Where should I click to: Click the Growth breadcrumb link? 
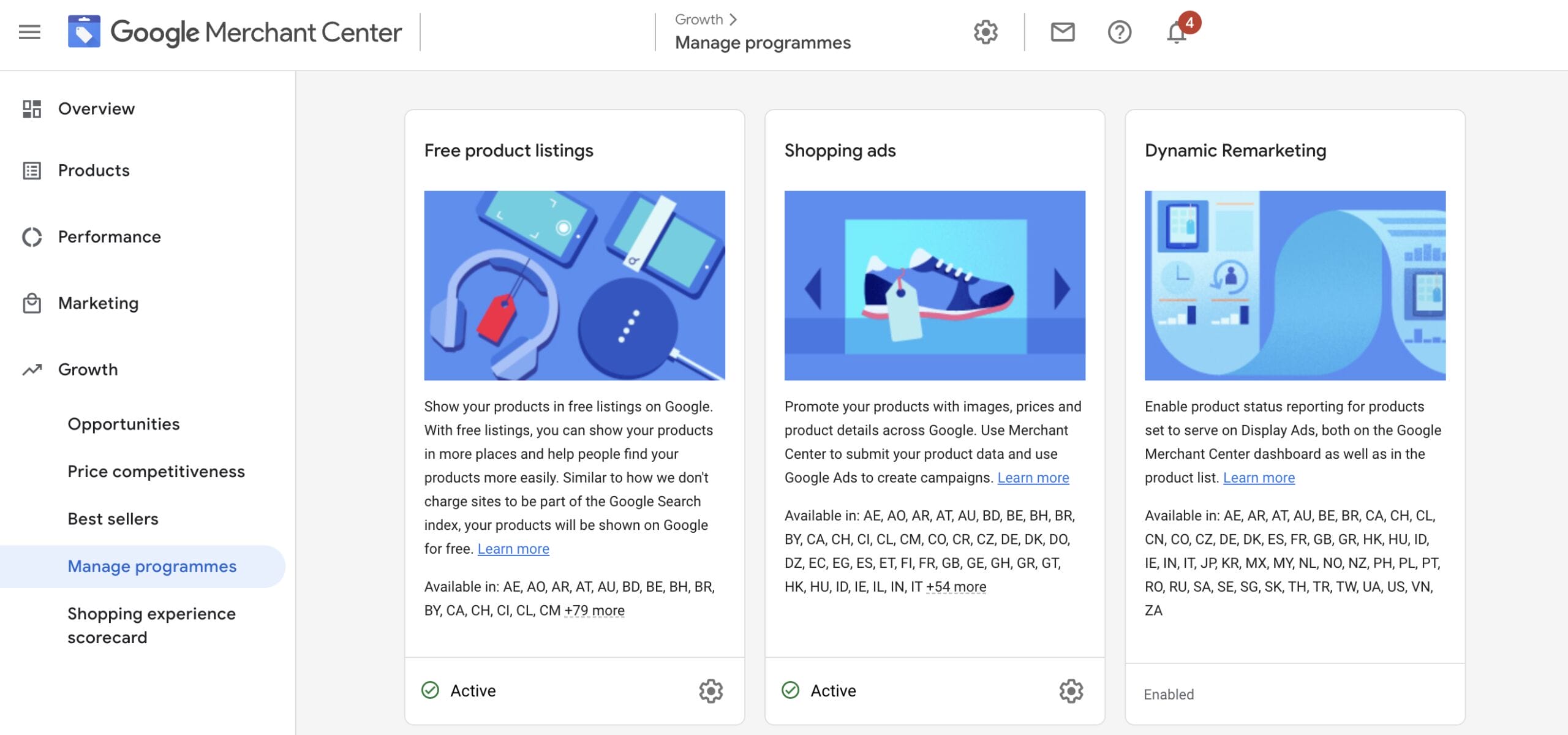click(x=698, y=20)
